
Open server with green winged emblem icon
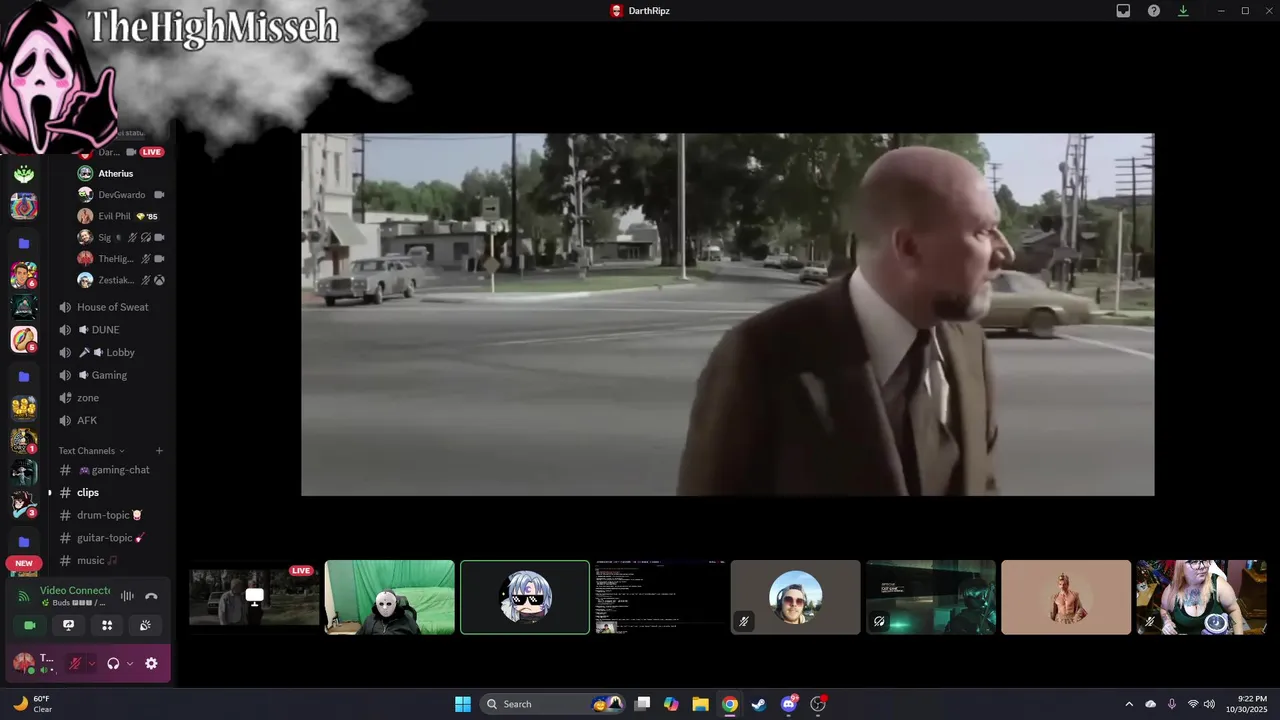[x=24, y=174]
